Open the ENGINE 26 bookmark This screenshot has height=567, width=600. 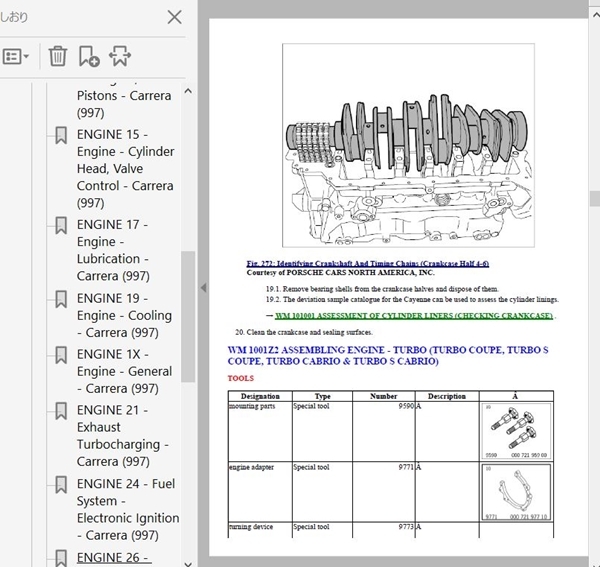coord(112,557)
